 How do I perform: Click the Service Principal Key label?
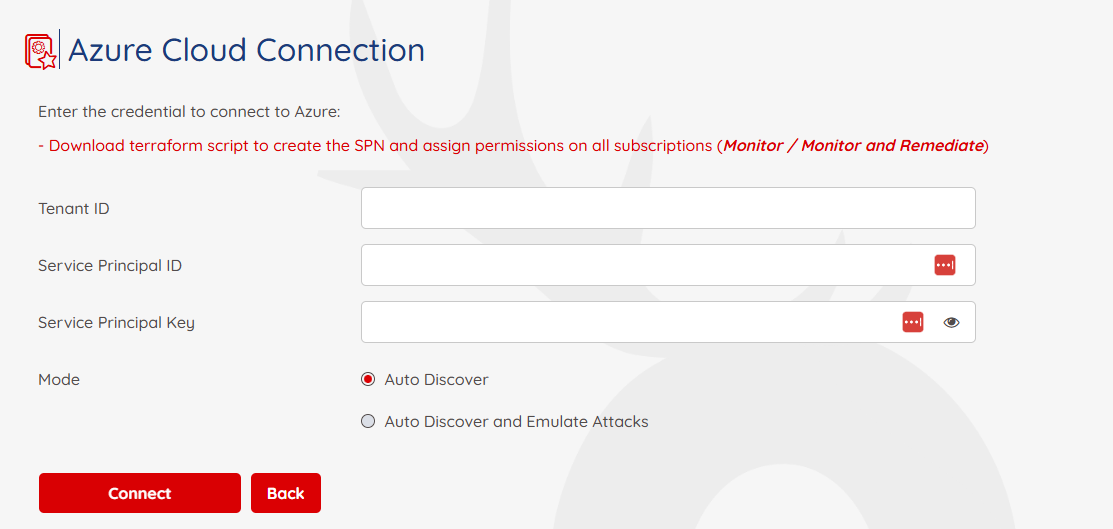[x=116, y=323]
